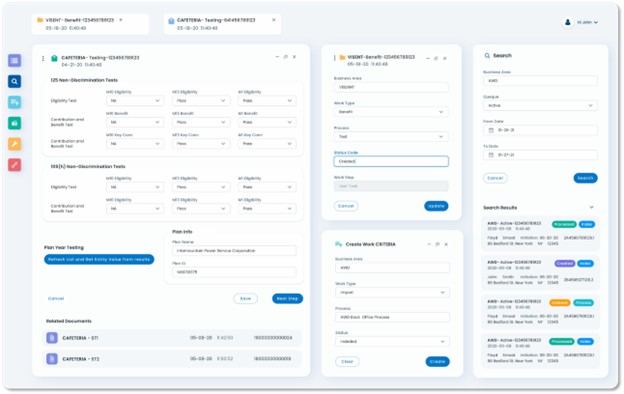This screenshot has width=624, height=394.
Task: Open Status dropdown in Create Work CRITERIA
Action: coord(392,341)
